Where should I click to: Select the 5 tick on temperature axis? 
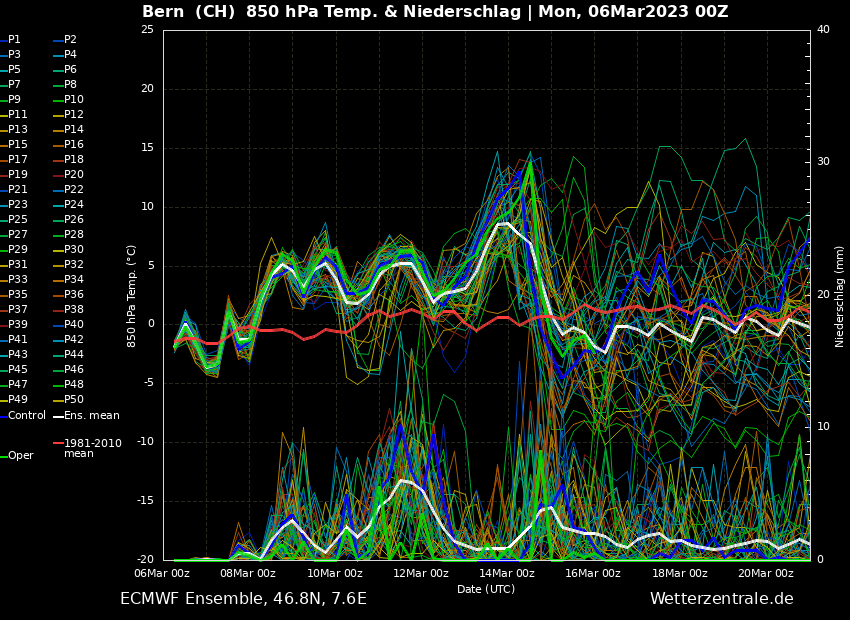coord(151,266)
